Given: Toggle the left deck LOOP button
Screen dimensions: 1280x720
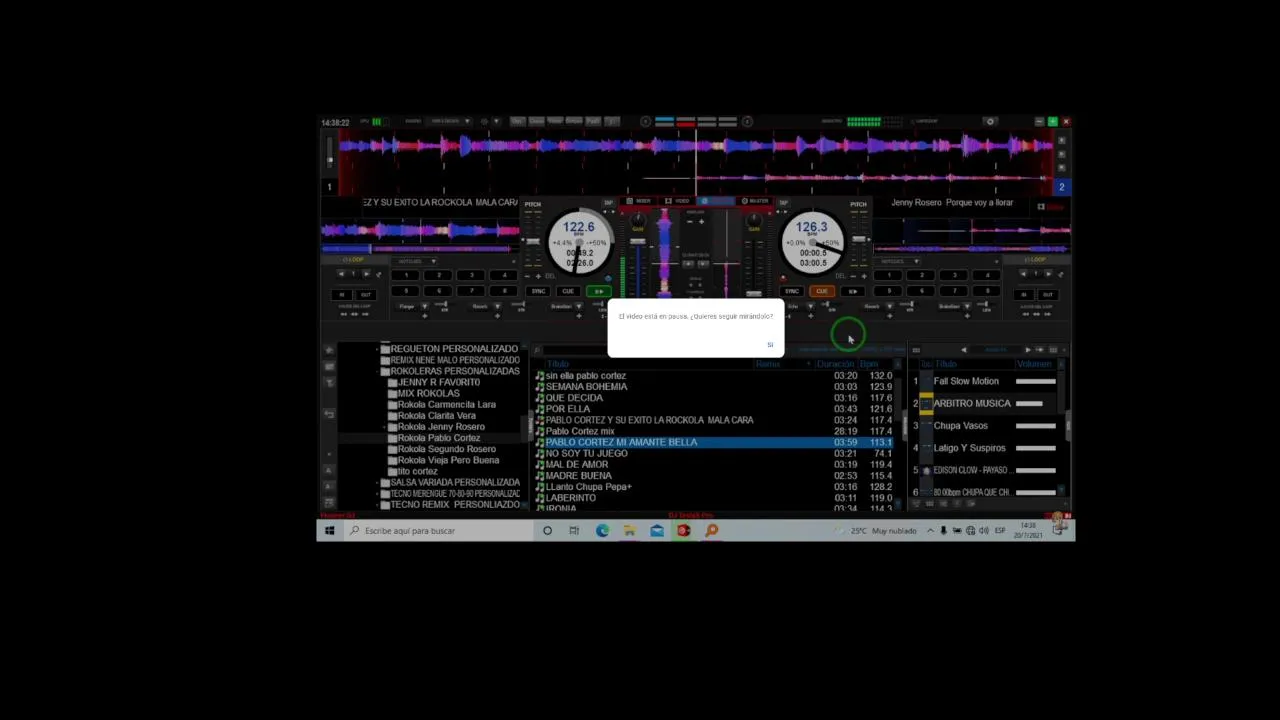Looking at the screenshot, I should click(x=353, y=260).
